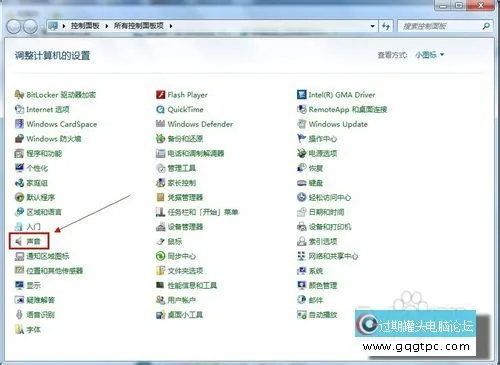The image size is (500, 365).
Task: Click the 自动播放 autoplay icon
Action: click(301, 315)
